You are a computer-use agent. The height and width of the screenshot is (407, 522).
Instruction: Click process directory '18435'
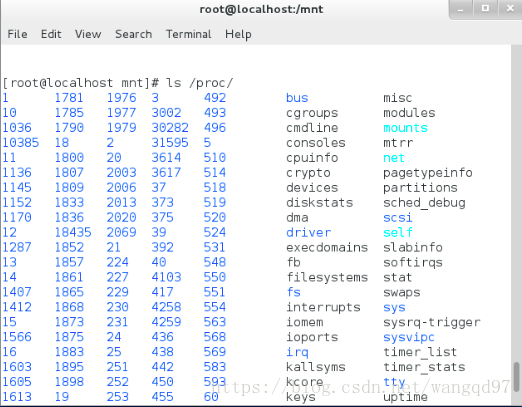point(73,232)
